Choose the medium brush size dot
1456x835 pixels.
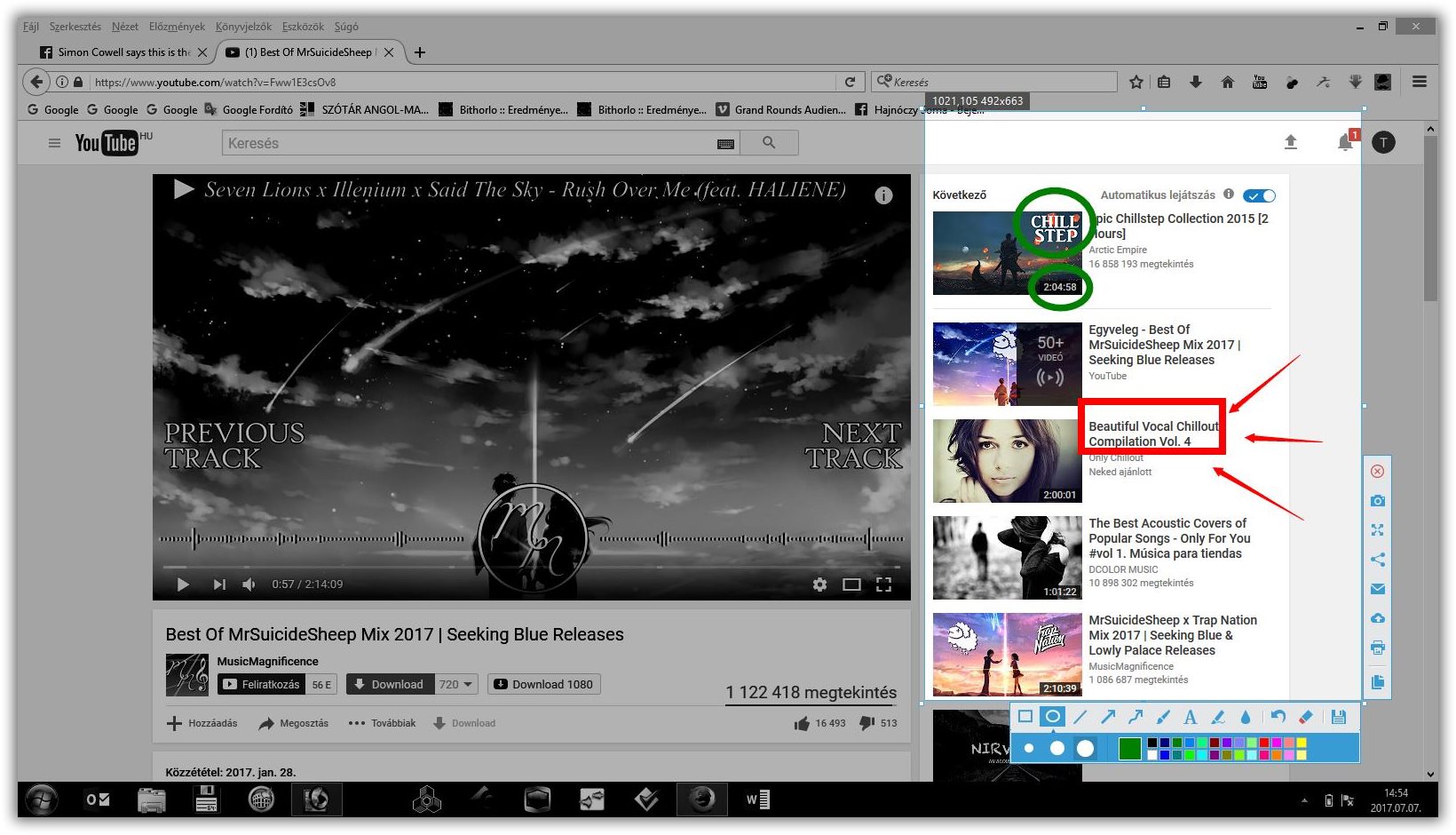(x=1056, y=748)
